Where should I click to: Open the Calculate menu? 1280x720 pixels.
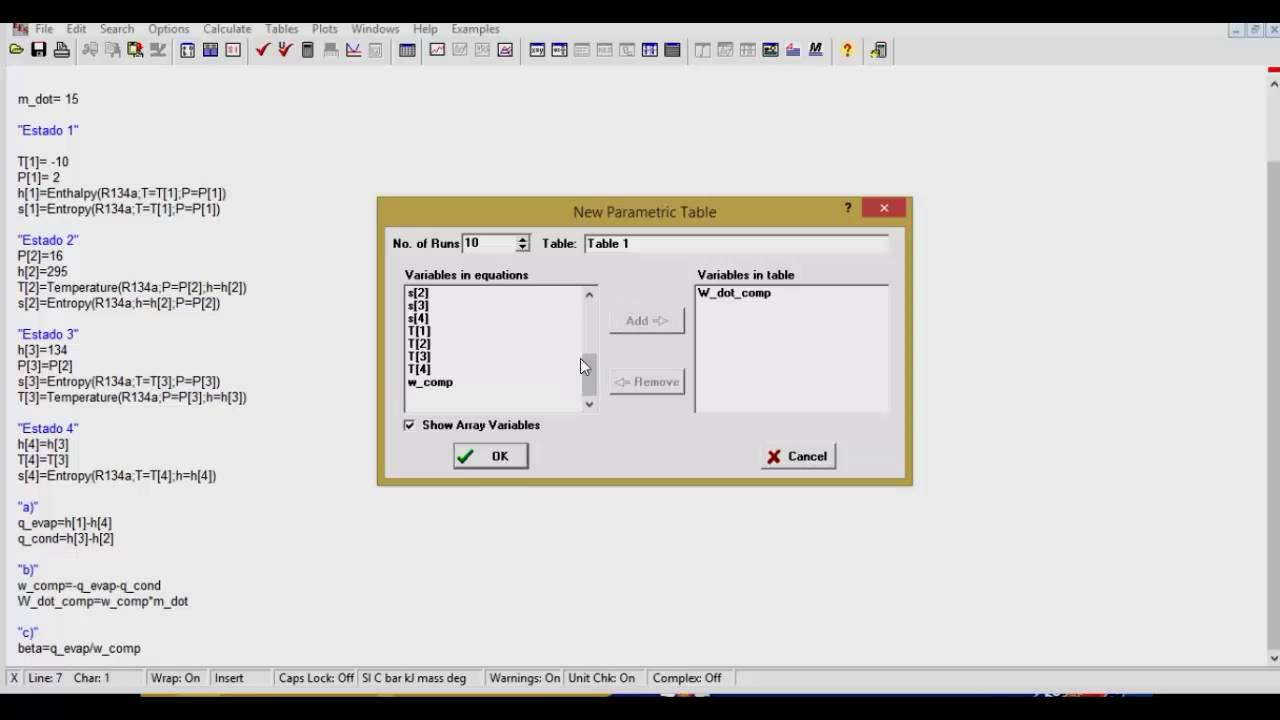227,29
